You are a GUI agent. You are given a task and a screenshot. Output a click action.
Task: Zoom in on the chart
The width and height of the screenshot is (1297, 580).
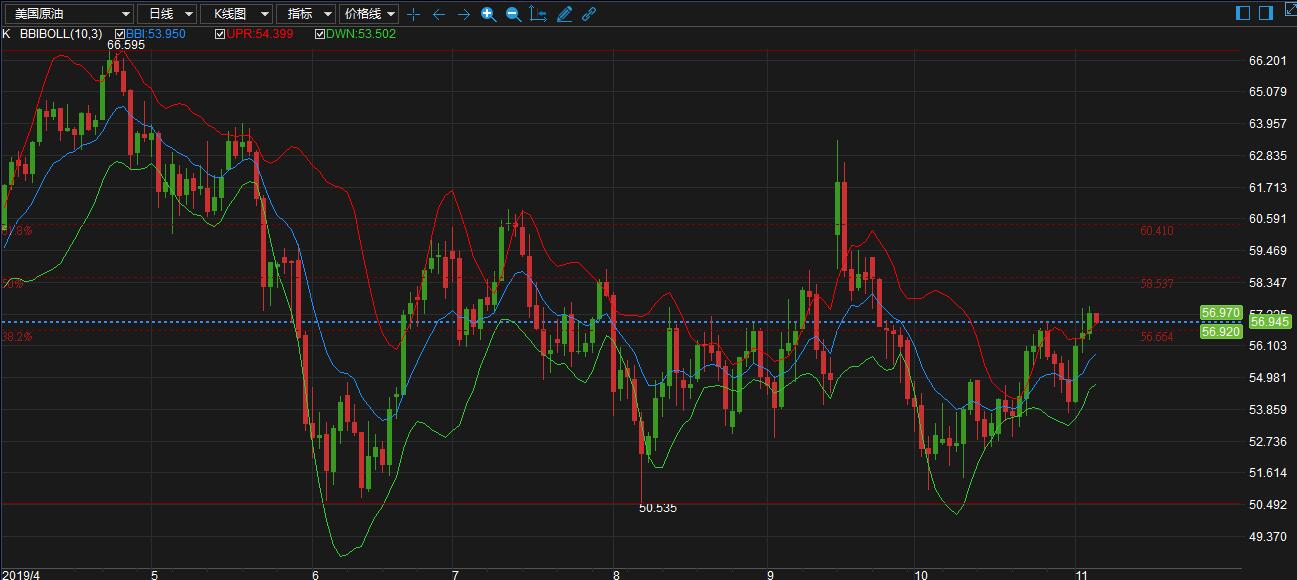pos(488,14)
